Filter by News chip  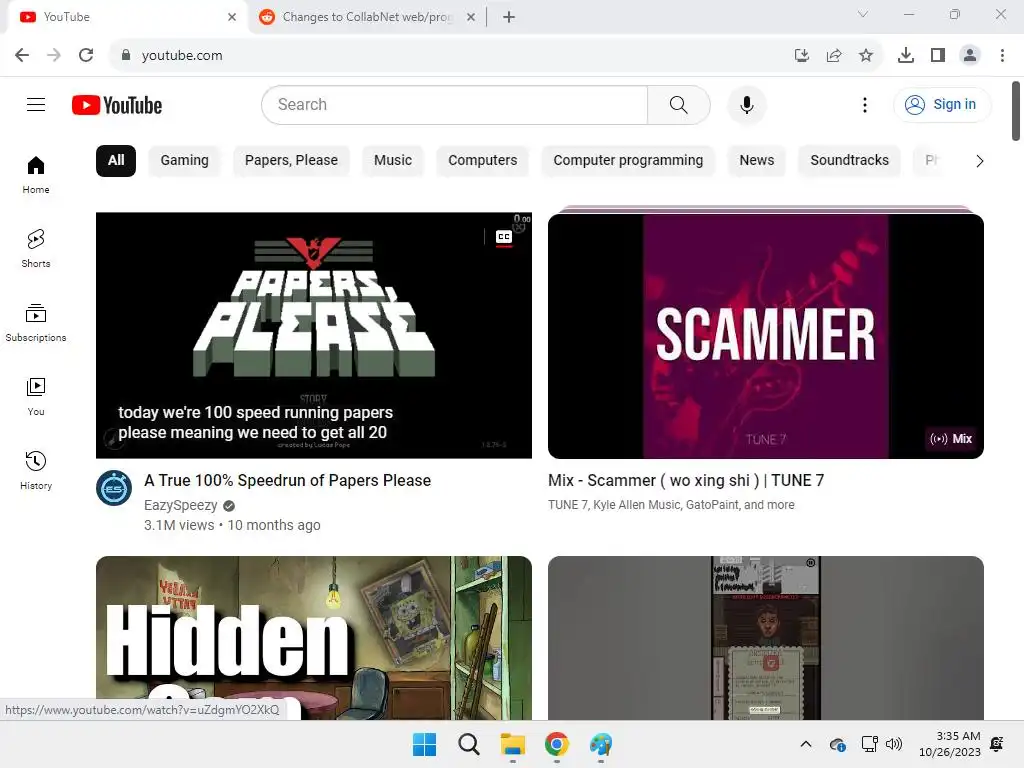coord(757,161)
